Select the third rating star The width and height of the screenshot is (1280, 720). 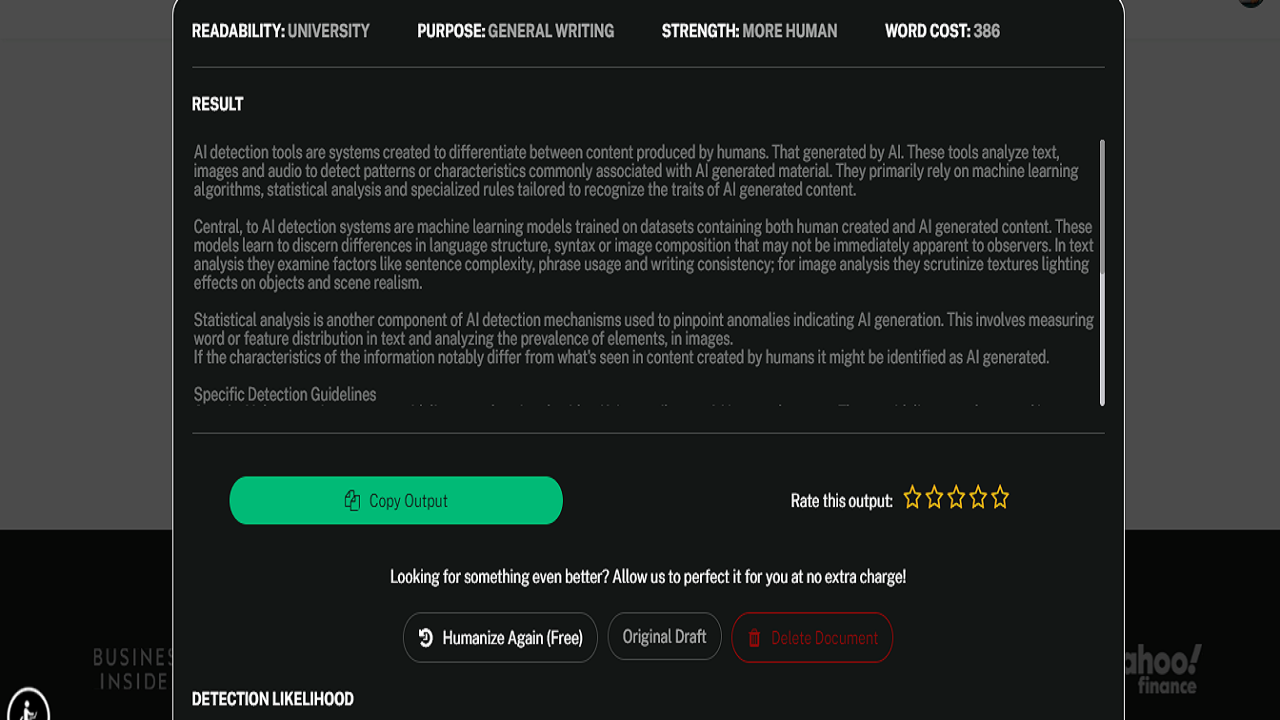956,498
